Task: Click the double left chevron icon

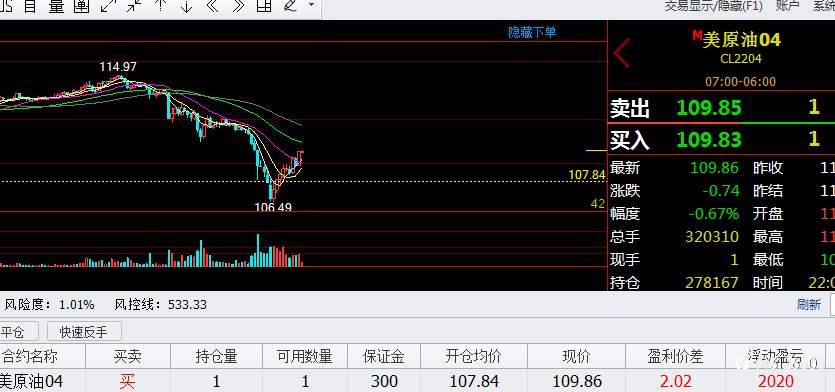Action: (x=212, y=5)
